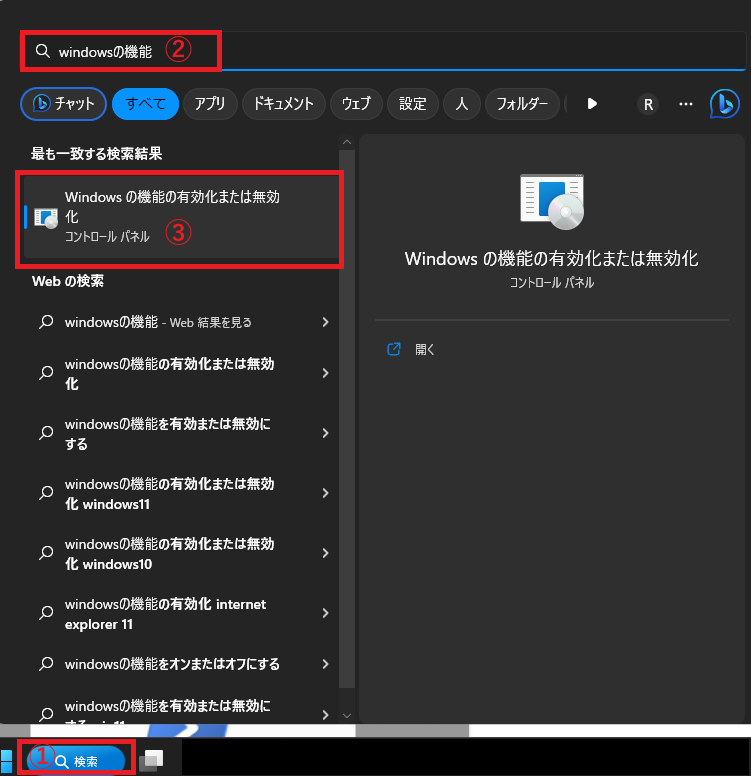Switch to the ドキュメント filter tab
The height and width of the screenshot is (776, 751).
tap(284, 104)
